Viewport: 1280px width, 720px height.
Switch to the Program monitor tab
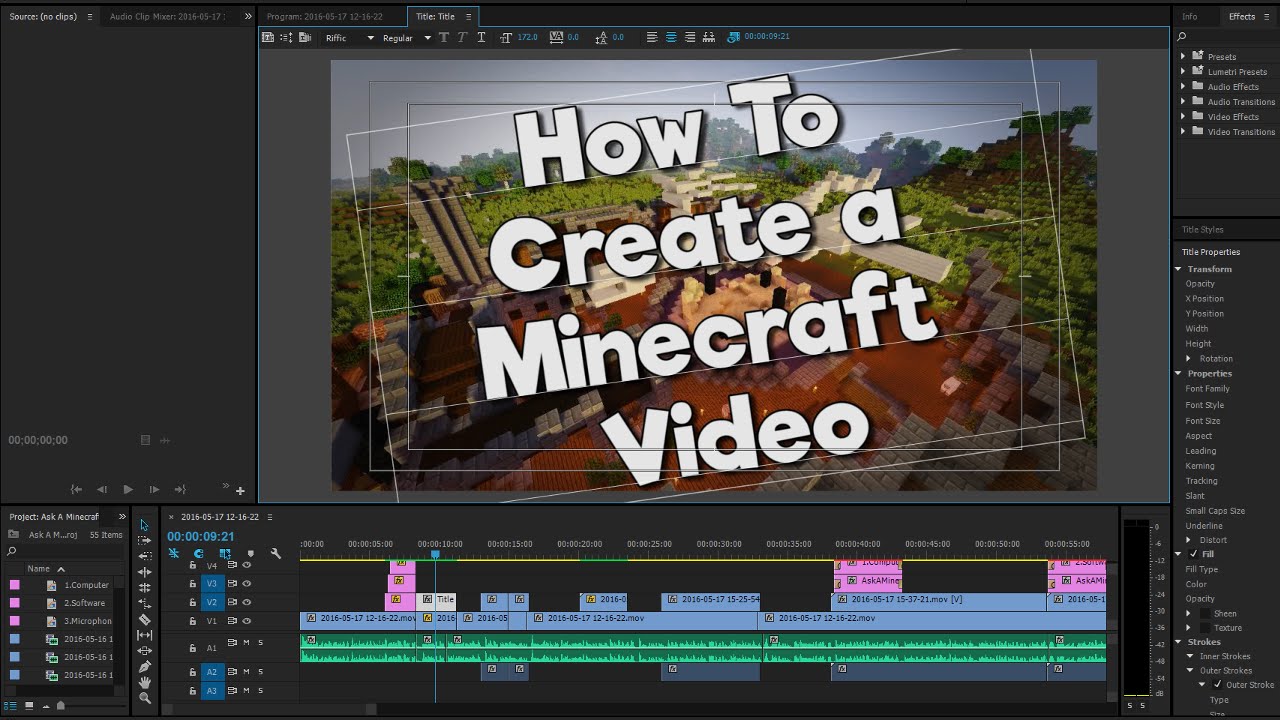[x=324, y=16]
